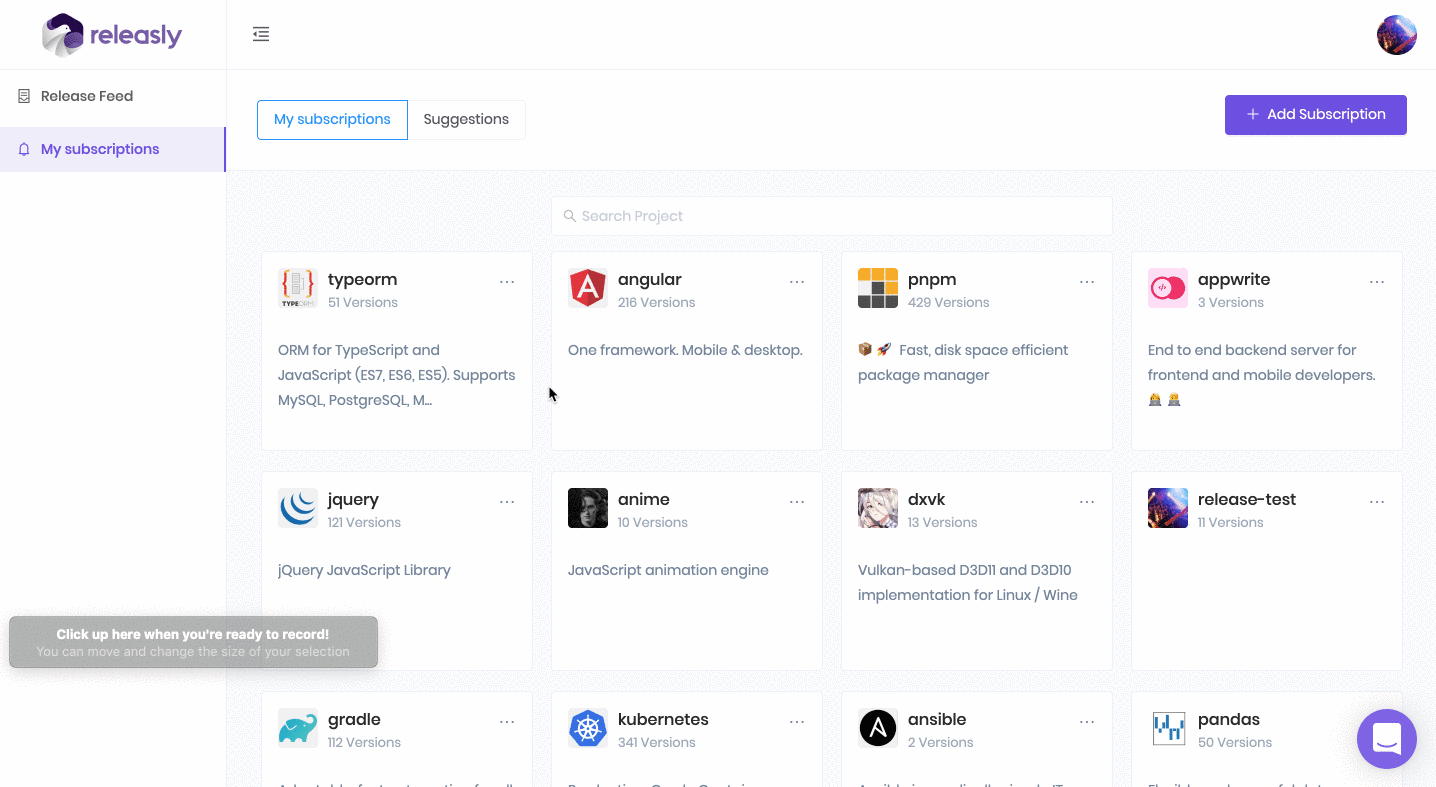Open the pandas project title

1229,720
